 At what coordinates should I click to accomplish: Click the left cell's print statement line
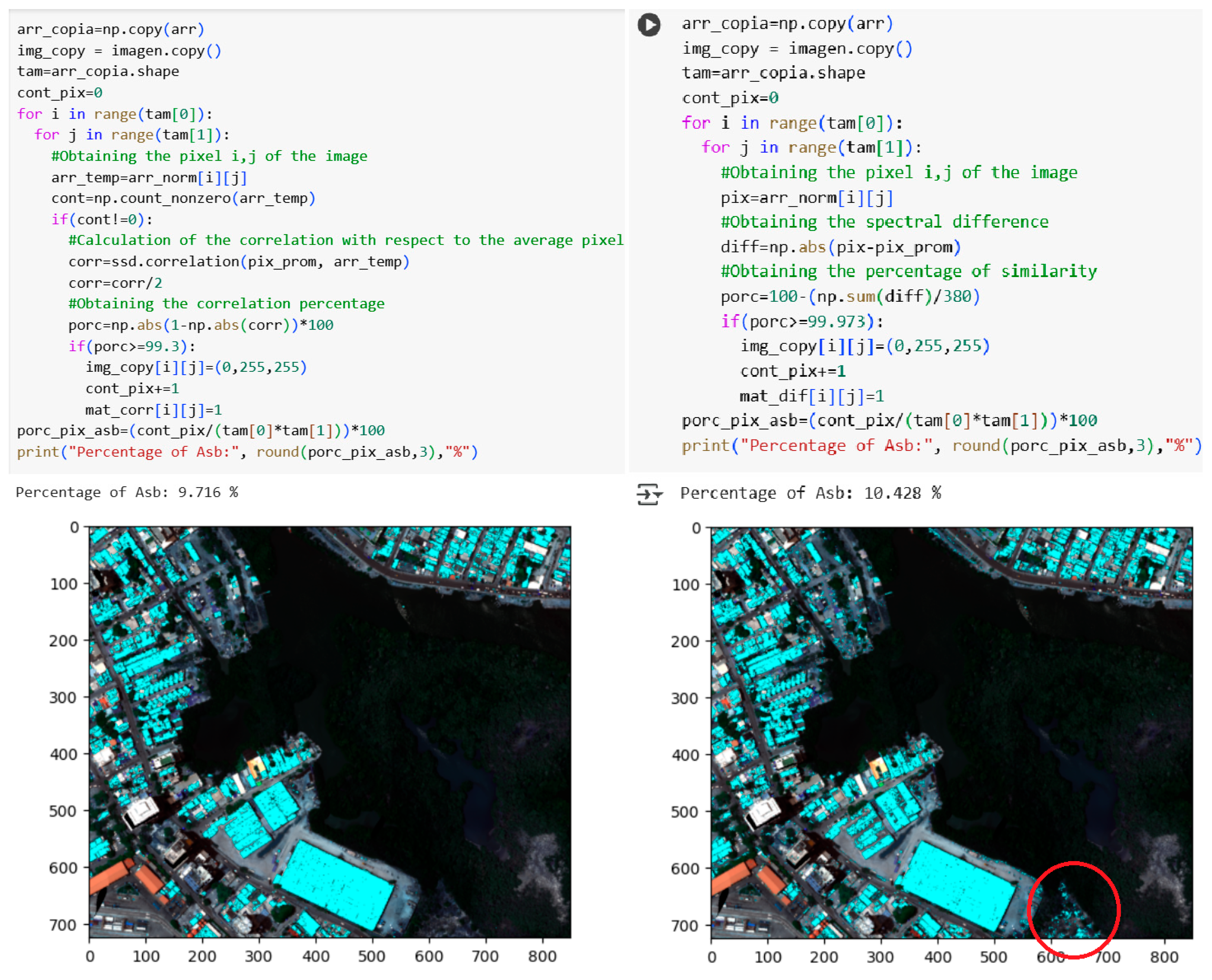click(247, 452)
